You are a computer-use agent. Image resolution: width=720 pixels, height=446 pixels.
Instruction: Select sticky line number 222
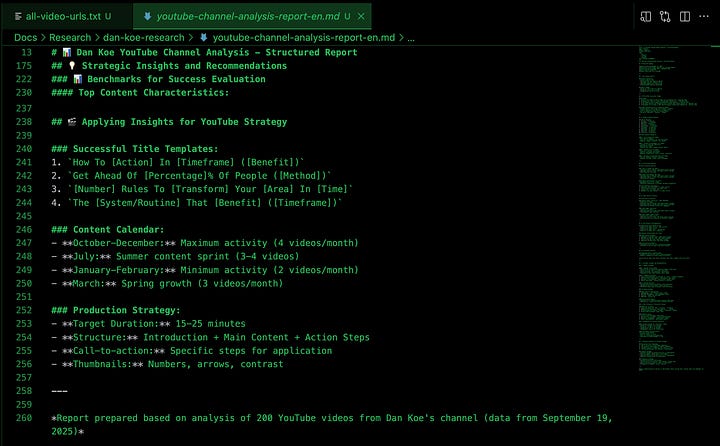pyautogui.click(x=24, y=79)
